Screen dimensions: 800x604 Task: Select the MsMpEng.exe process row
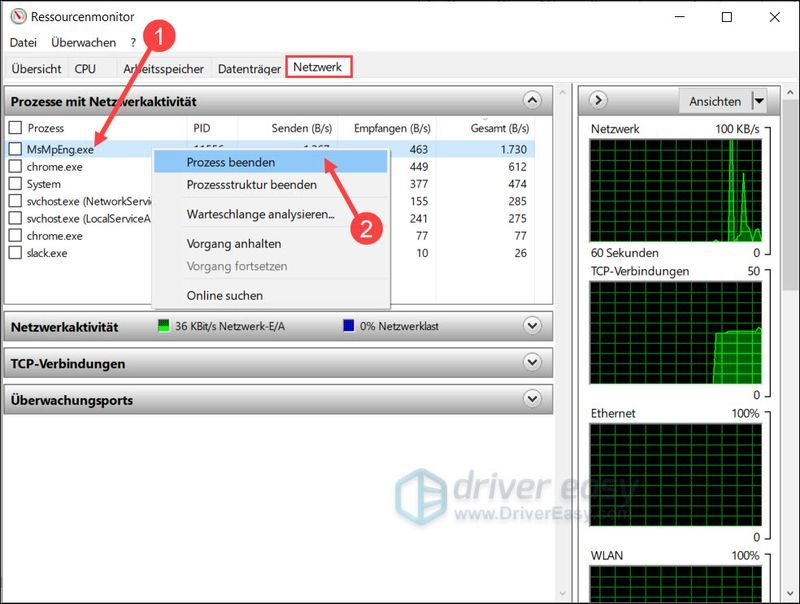click(271, 149)
